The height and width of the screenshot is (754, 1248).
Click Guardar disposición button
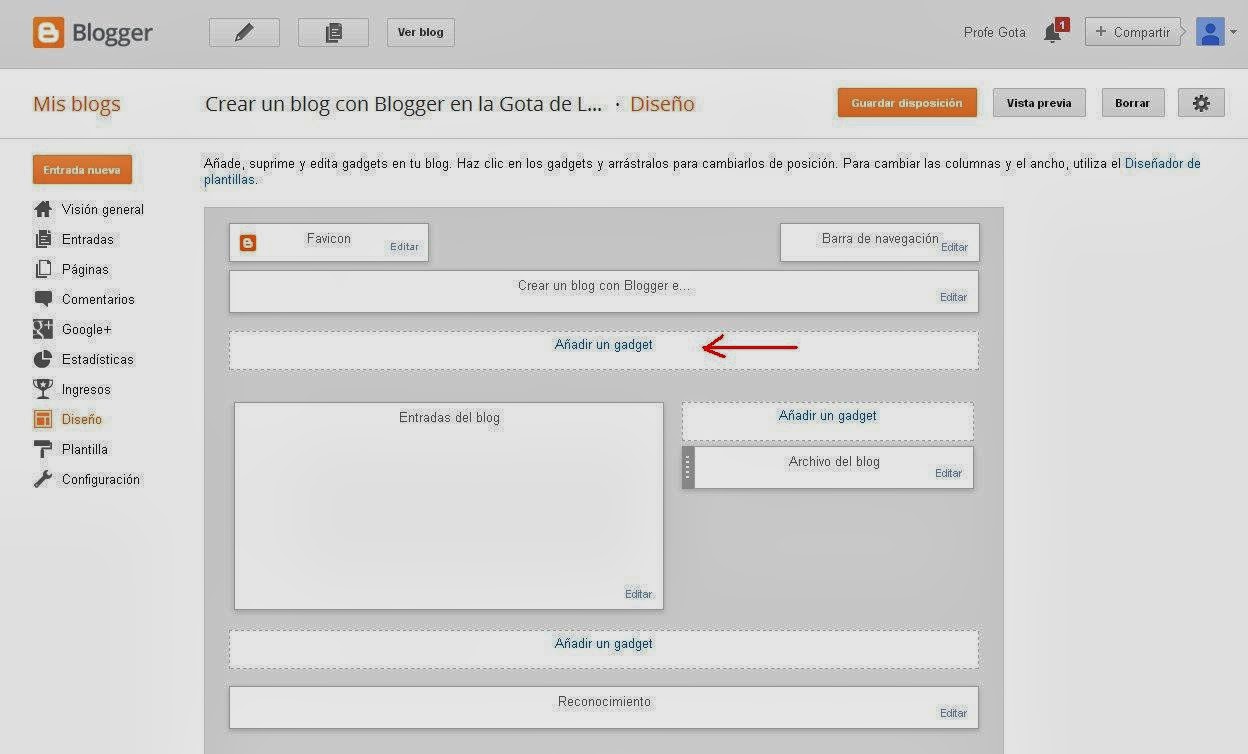(907, 103)
